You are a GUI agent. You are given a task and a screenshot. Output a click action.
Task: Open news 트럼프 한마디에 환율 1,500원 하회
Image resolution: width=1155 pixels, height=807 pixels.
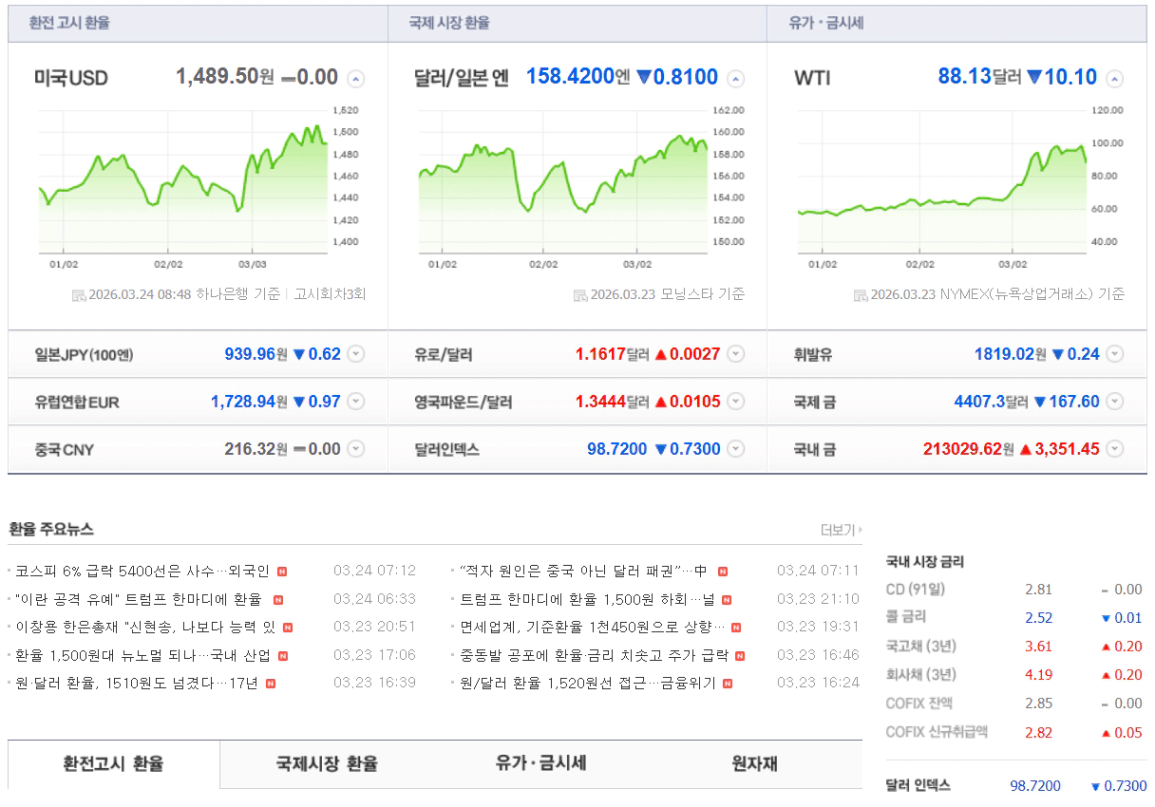click(587, 599)
